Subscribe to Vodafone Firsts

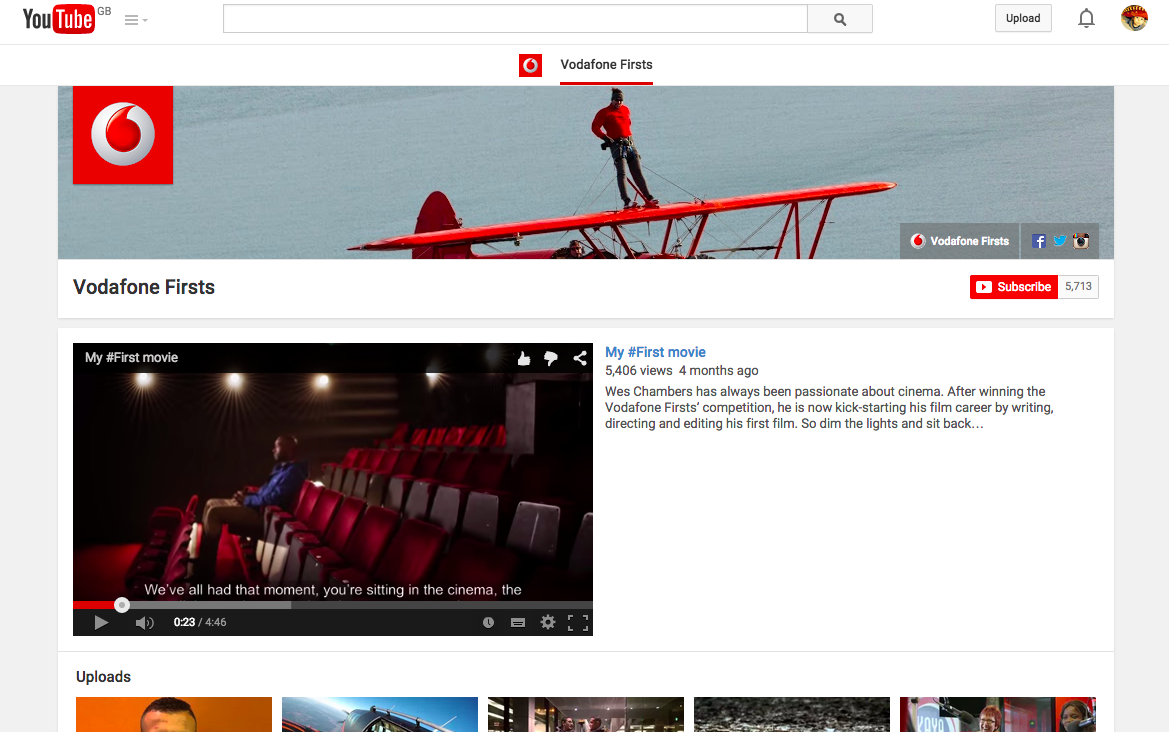(1013, 287)
